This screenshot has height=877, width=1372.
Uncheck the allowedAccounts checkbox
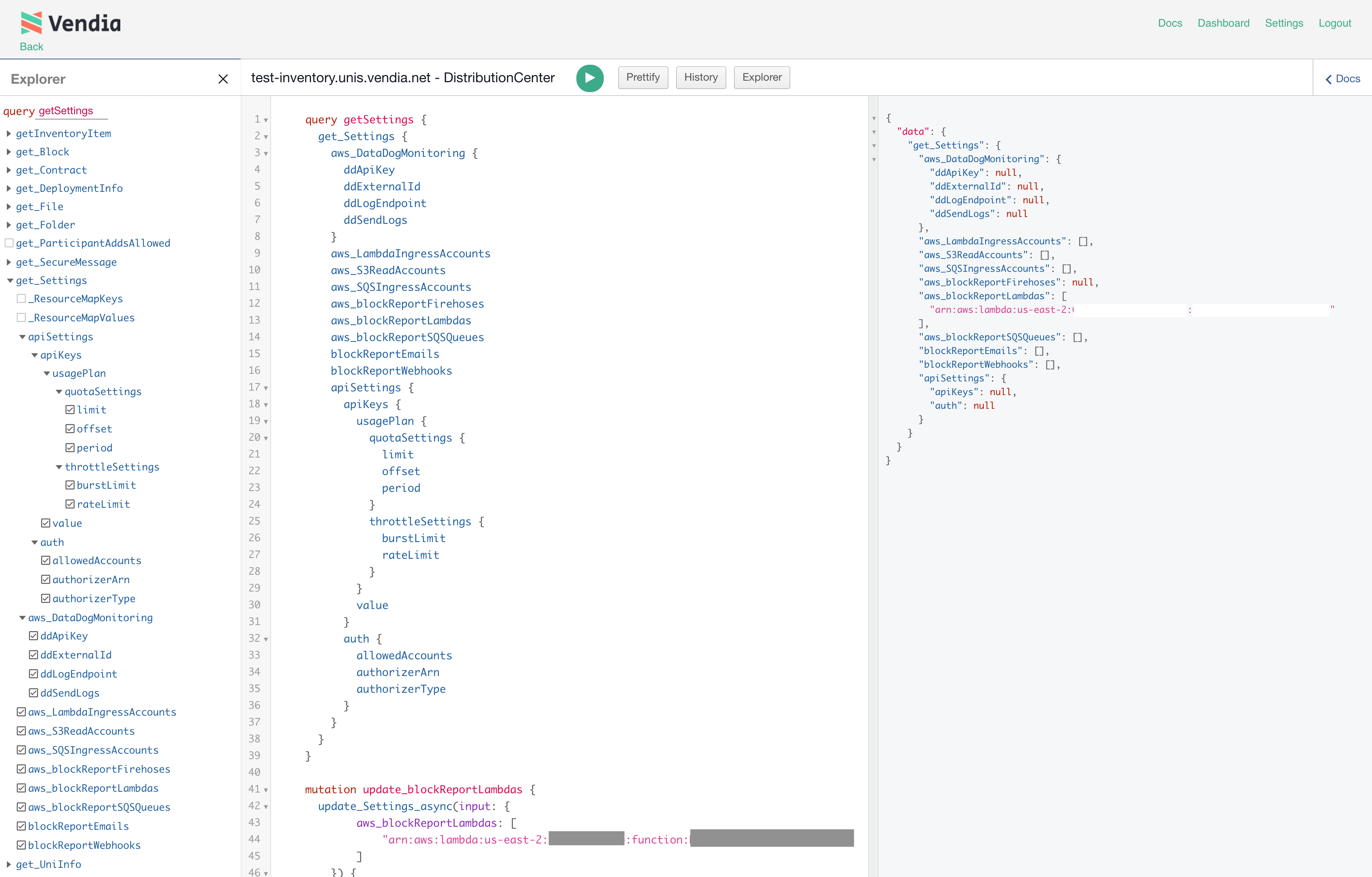click(46, 561)
